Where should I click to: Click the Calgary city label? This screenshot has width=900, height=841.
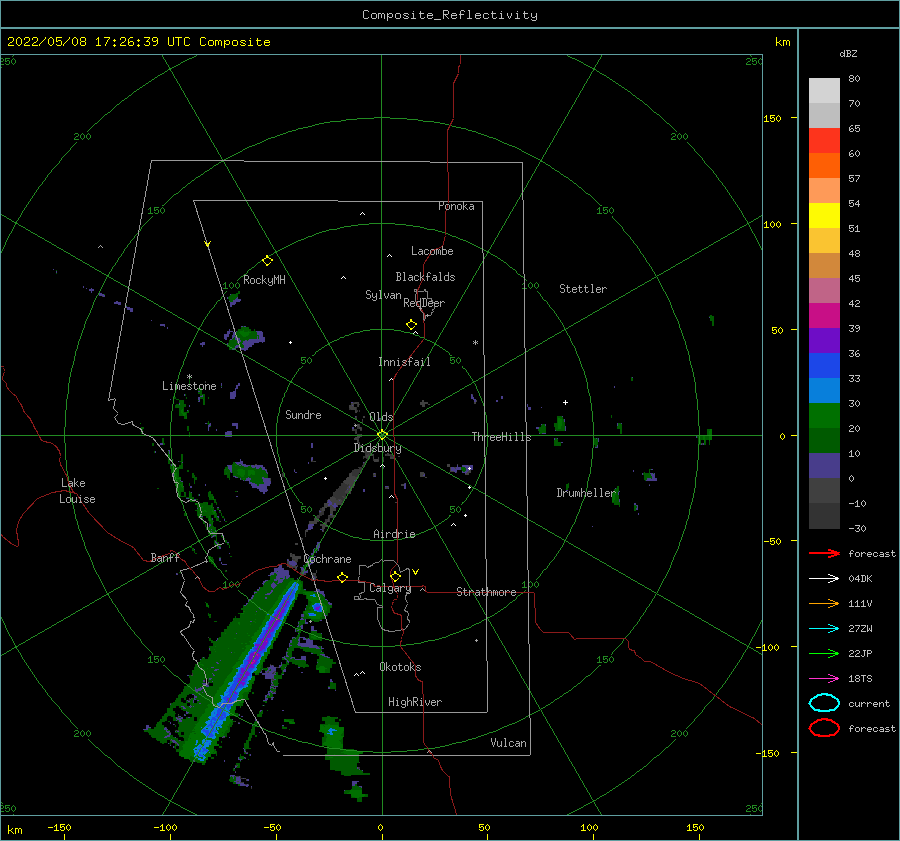click(390, 588)
